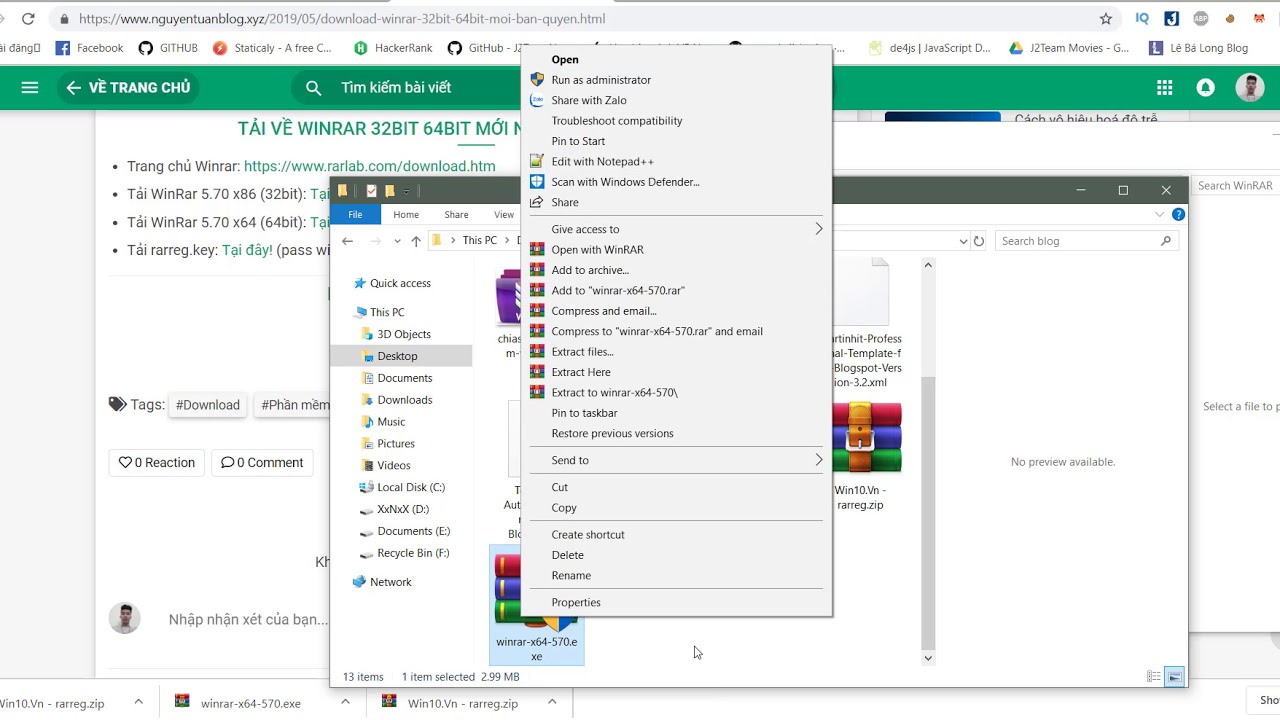Open options for winrar-x64-570.exe download
The image size is (1280, 720).
coord(345,703)
